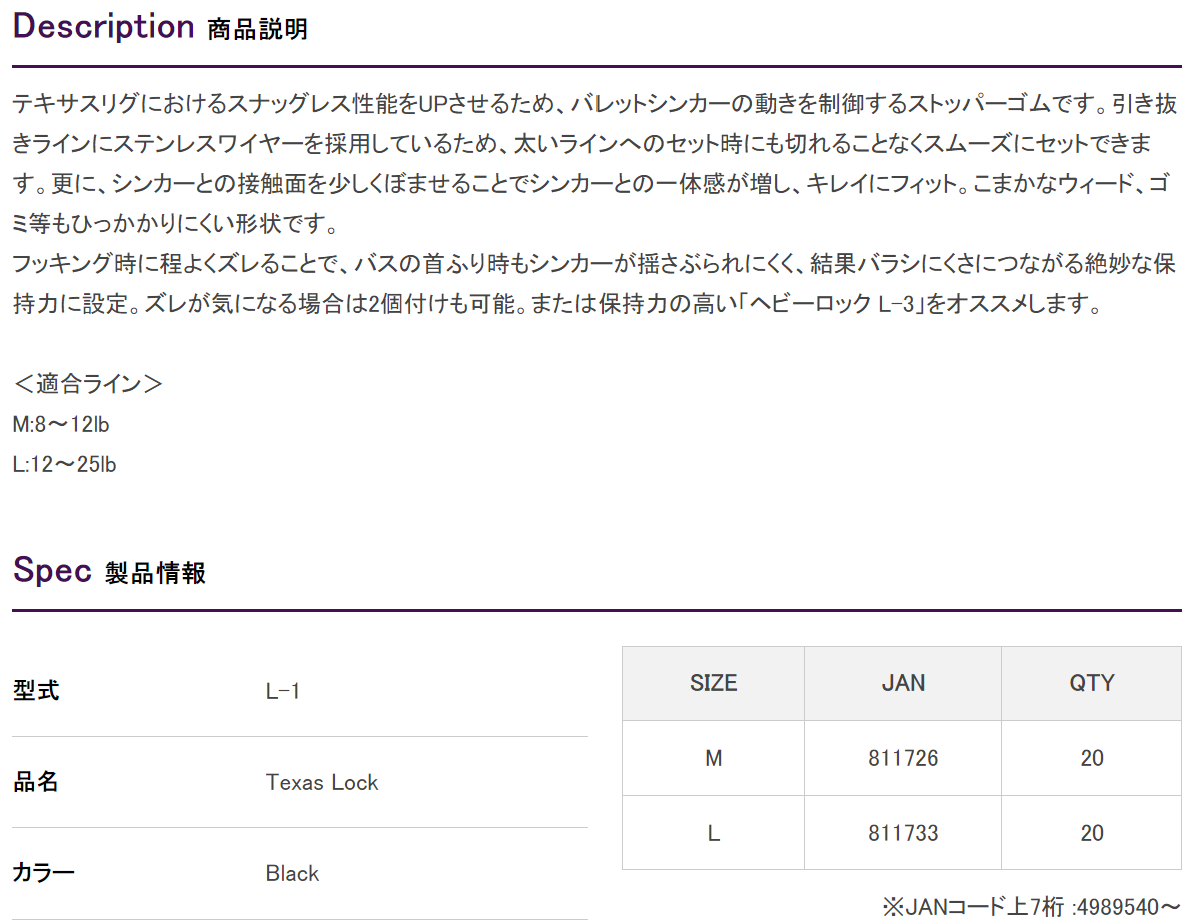This screenshot has height=924, width=1190.
Task: Click size M table cell
Action: pyautogui.click(x=713, y=758)
